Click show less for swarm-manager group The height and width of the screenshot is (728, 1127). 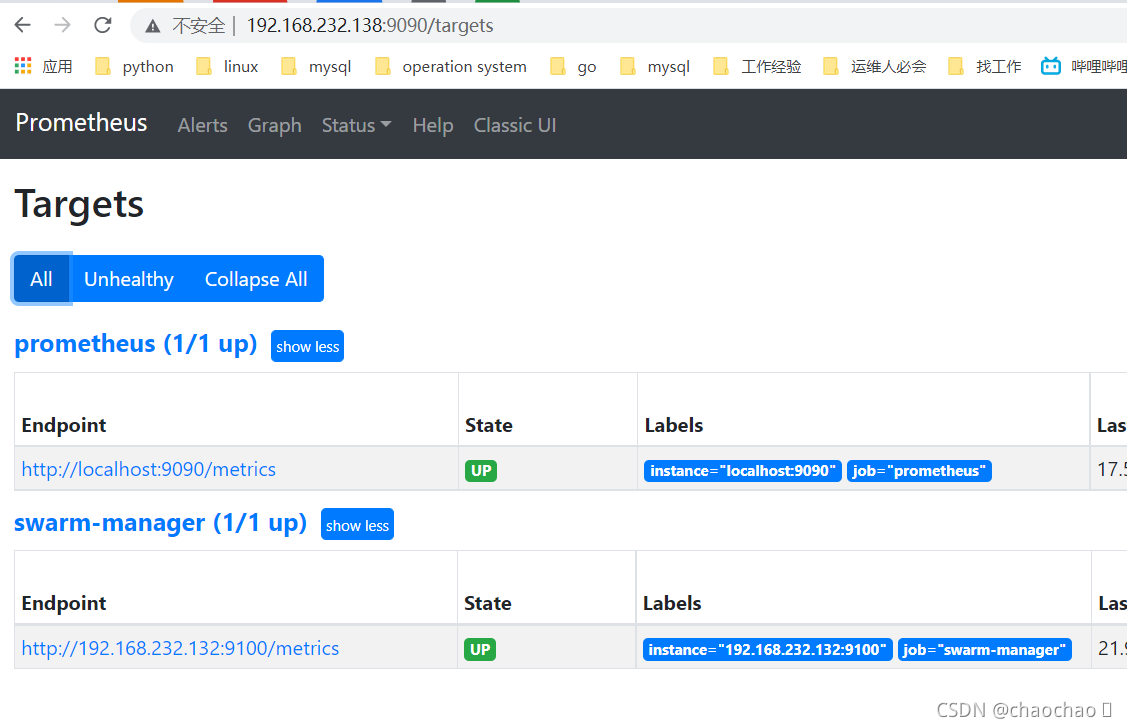(357, 525)
